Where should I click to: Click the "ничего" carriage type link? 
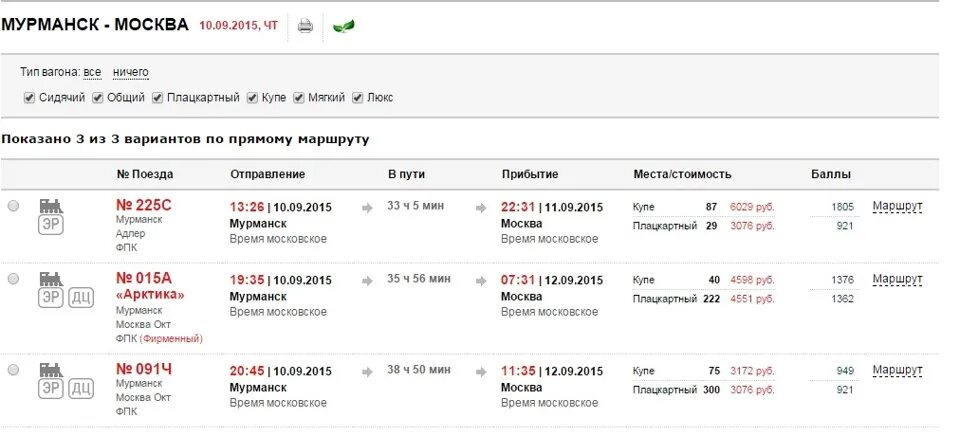pos(130,72)
